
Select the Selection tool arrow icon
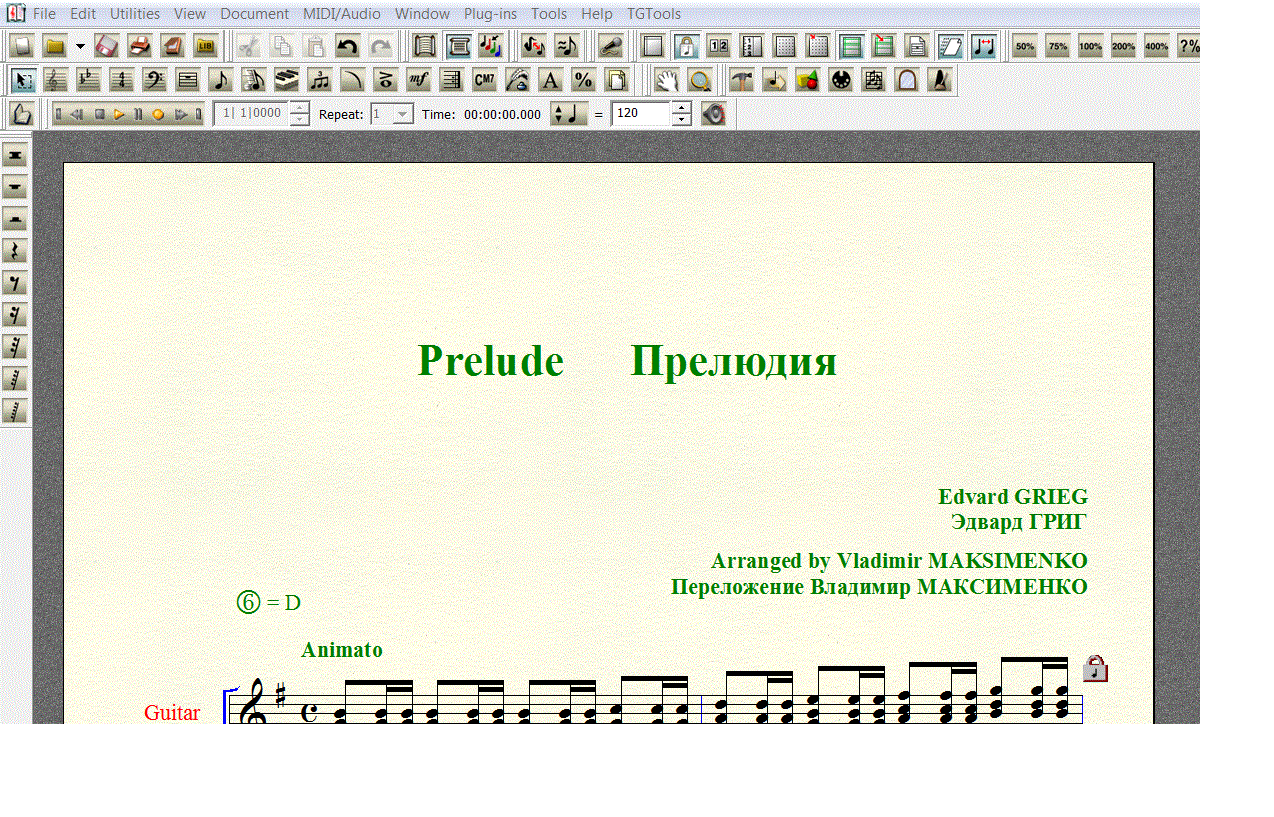coord(23,80)
